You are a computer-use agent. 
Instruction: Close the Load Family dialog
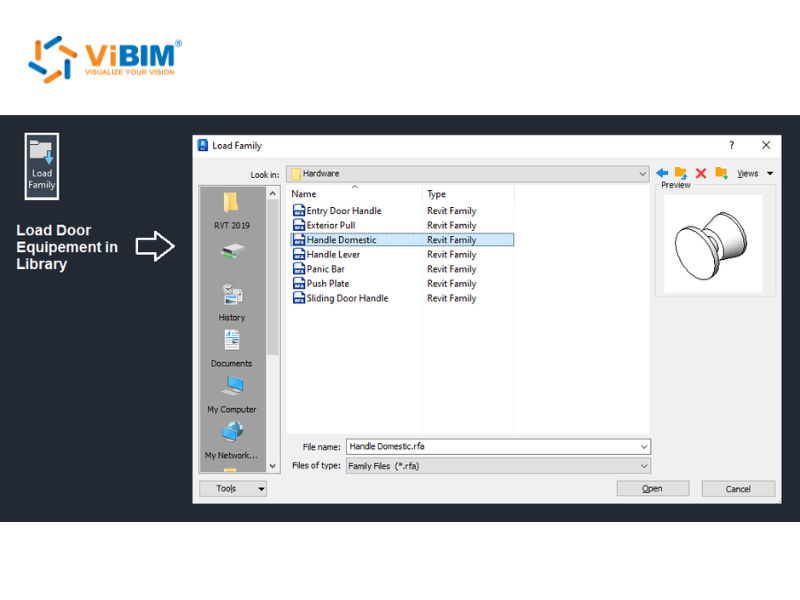(x=766, y=145)
